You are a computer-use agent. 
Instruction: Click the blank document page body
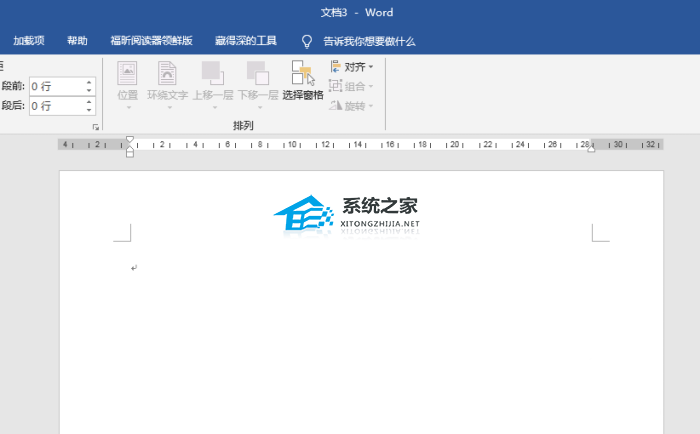[x=360, y=340]
